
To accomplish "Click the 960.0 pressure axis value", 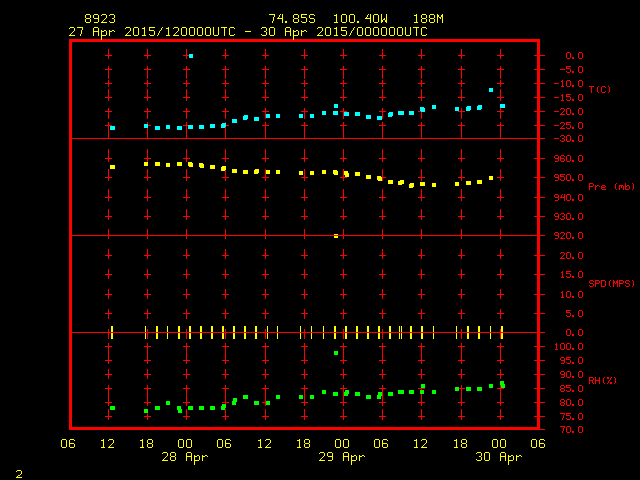I will point(569,158).
